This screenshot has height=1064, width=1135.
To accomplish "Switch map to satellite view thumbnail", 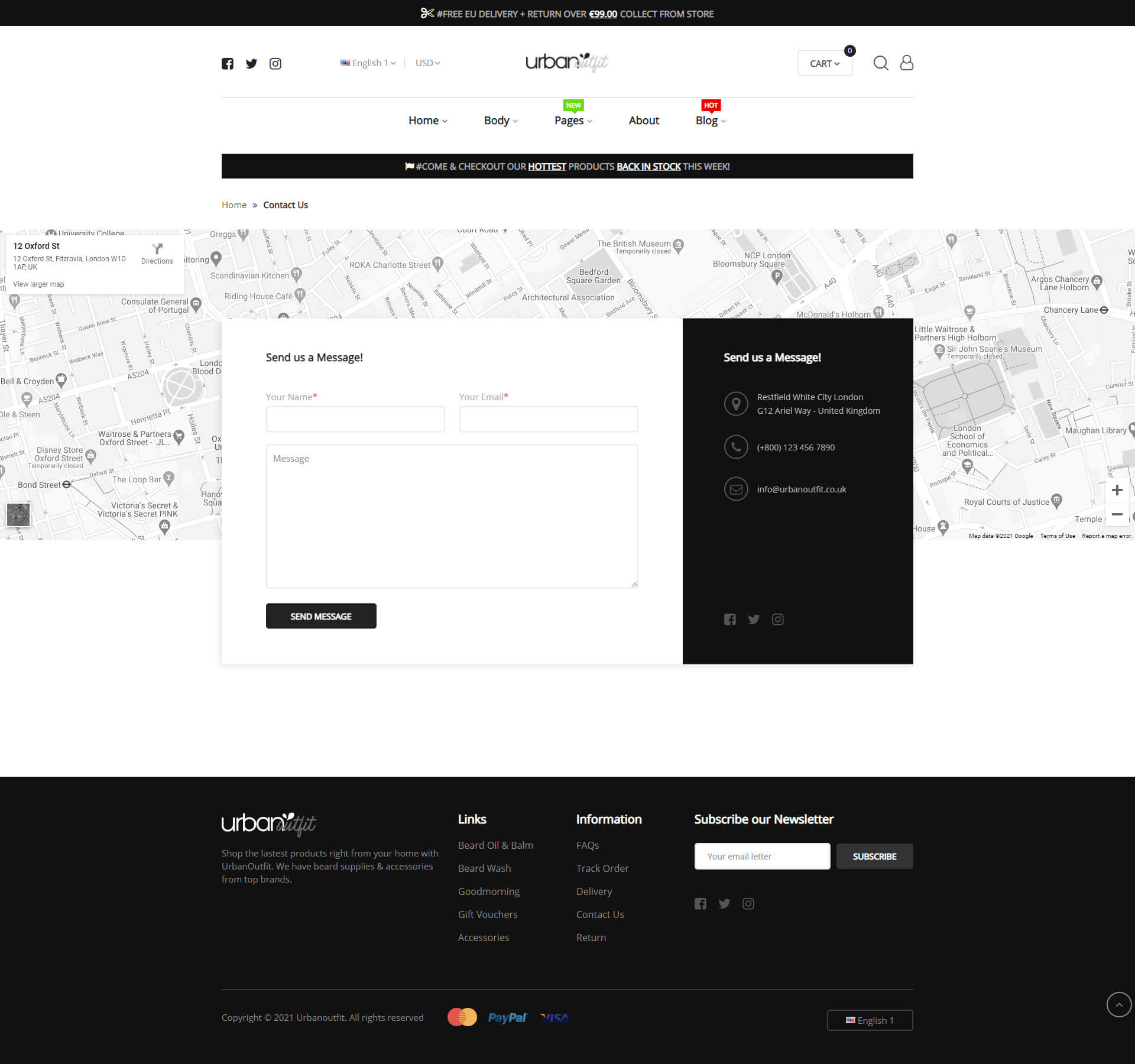I will tap(18, 515).
